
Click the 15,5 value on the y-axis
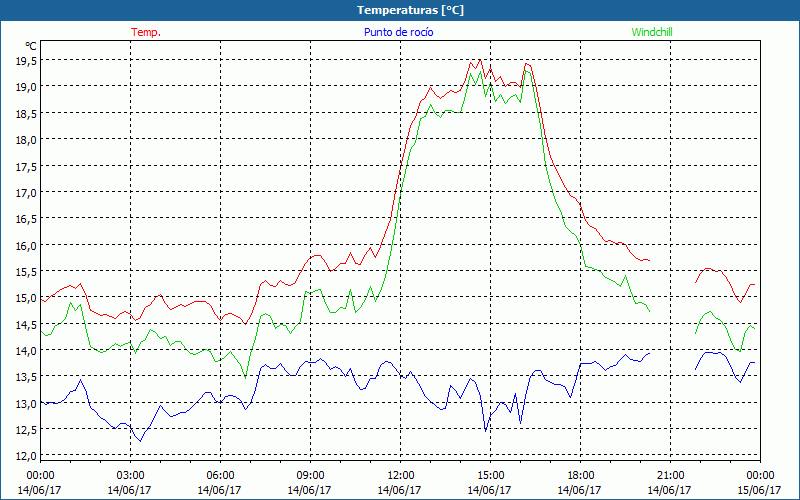tap(27, 271)
